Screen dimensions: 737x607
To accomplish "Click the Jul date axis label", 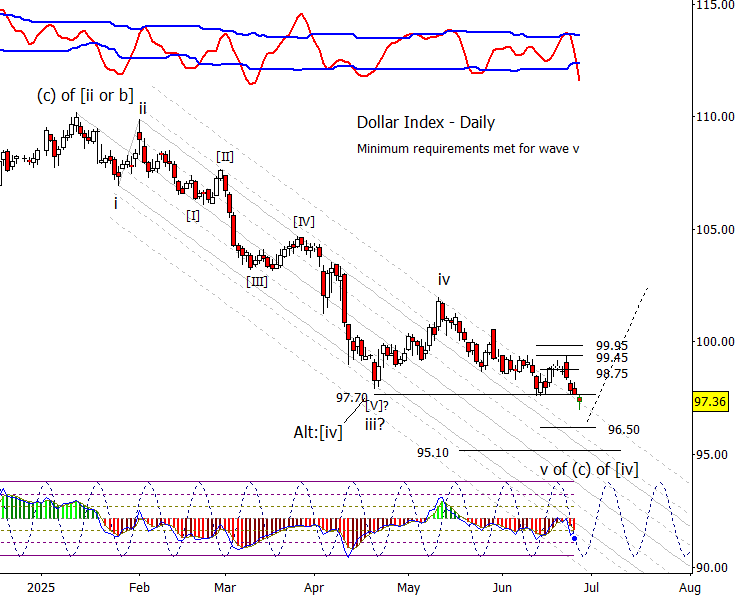I will 591,588.
